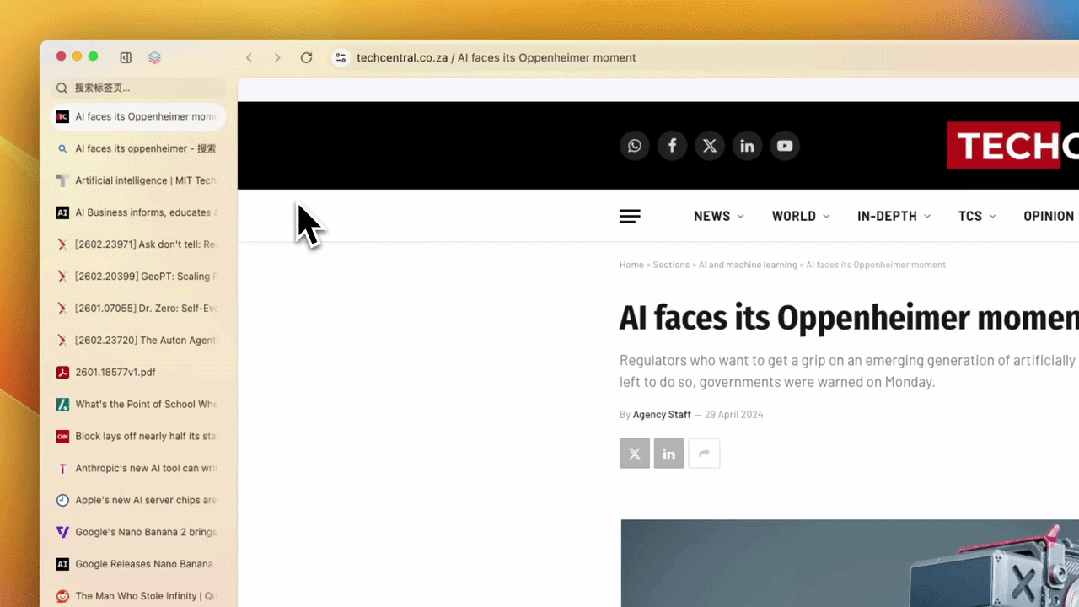This screenshot has height=607, width=1079.
Task: Share article on LinkedIn below byline
Action: coord(669,454)
